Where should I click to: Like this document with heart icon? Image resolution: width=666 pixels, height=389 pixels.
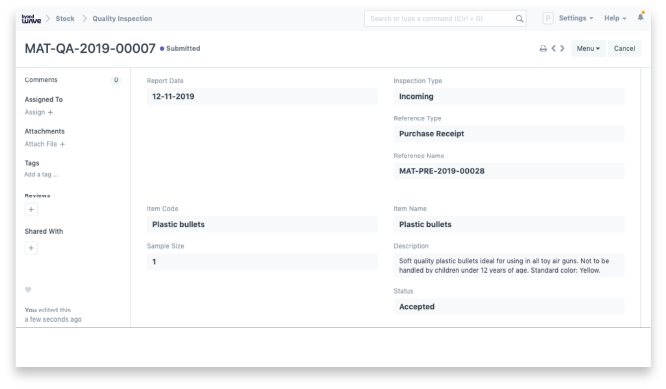[28, 290]
